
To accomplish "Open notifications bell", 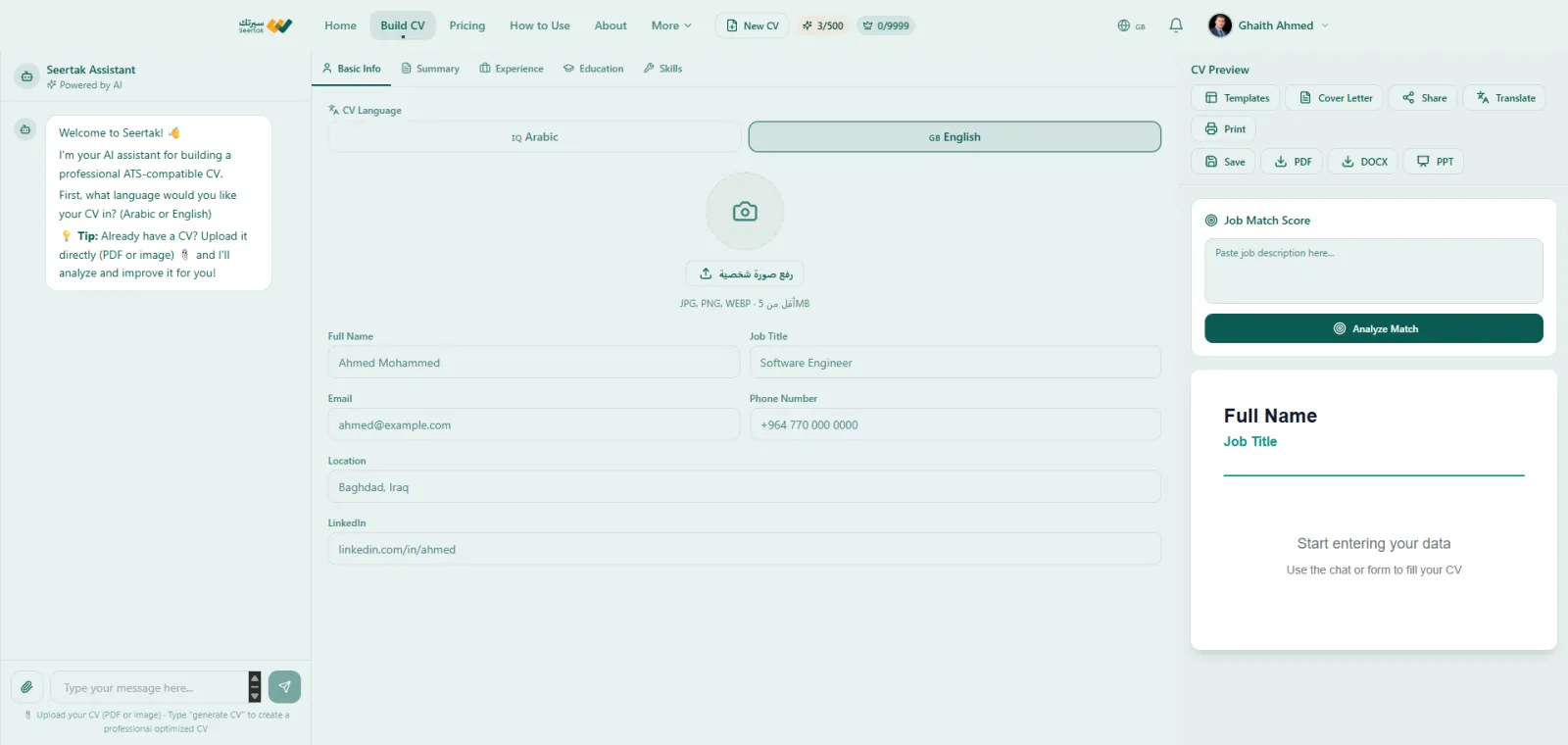I will tap(1176, 25).
